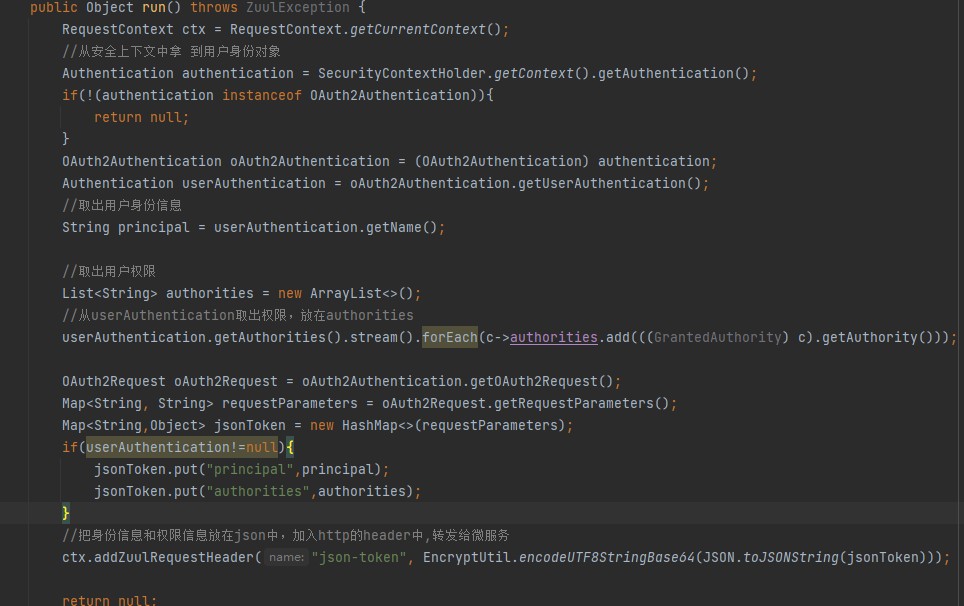This screenshot has width=964, height=606.
Task: Place the cursor on the run method name
Action: 154,7
